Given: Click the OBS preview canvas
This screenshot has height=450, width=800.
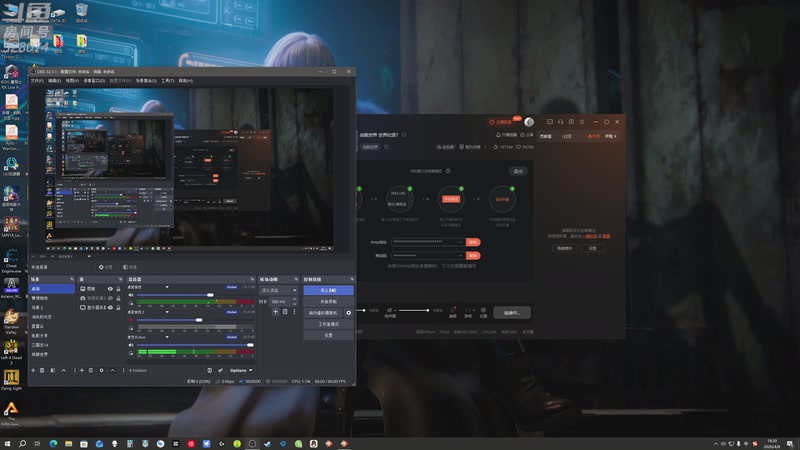Looking at the screenshot, I should pyautogui.click(x=189, y=169).
